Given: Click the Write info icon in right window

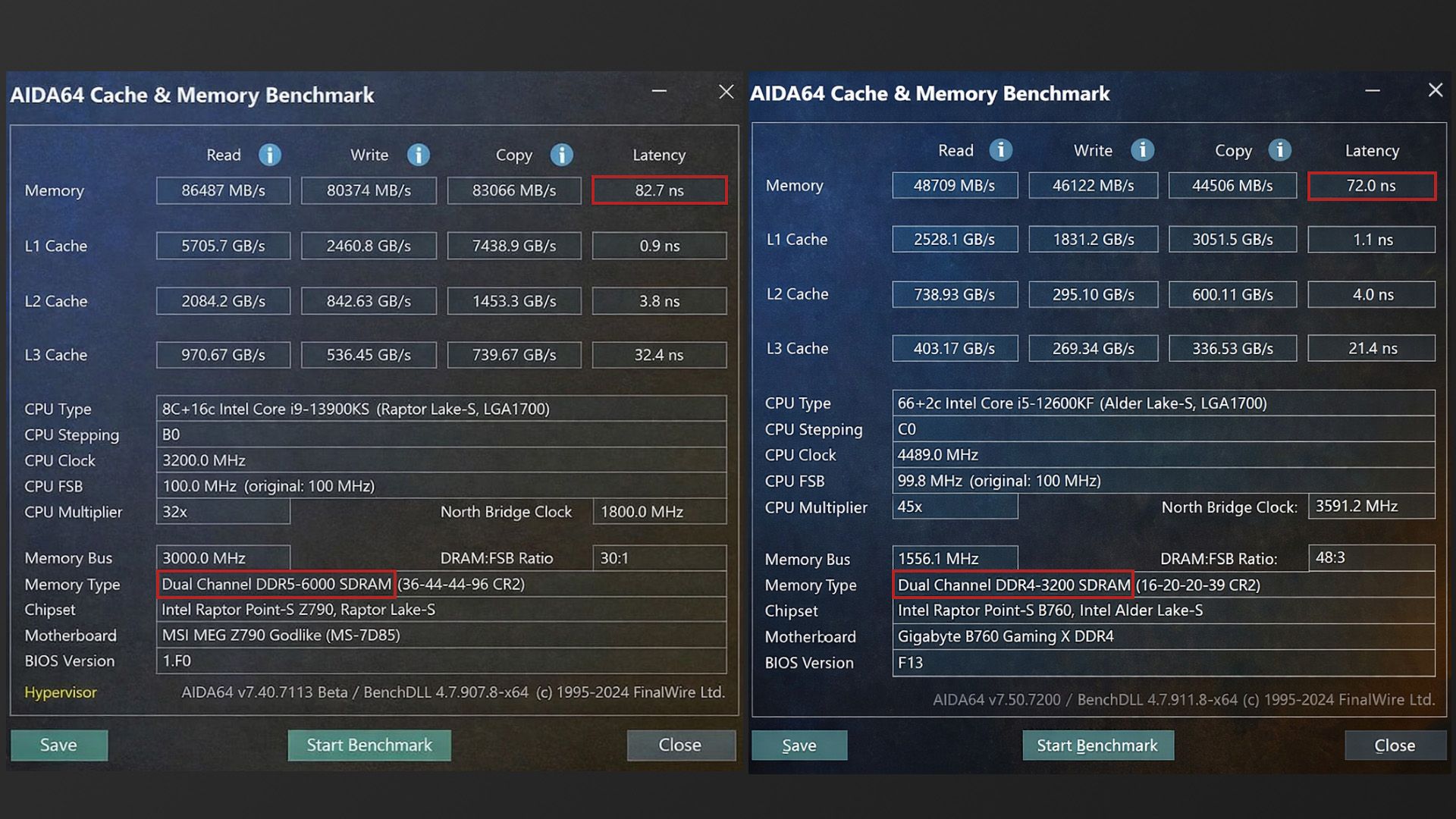Looking at the screenshot, I should tap(1141, 150).
